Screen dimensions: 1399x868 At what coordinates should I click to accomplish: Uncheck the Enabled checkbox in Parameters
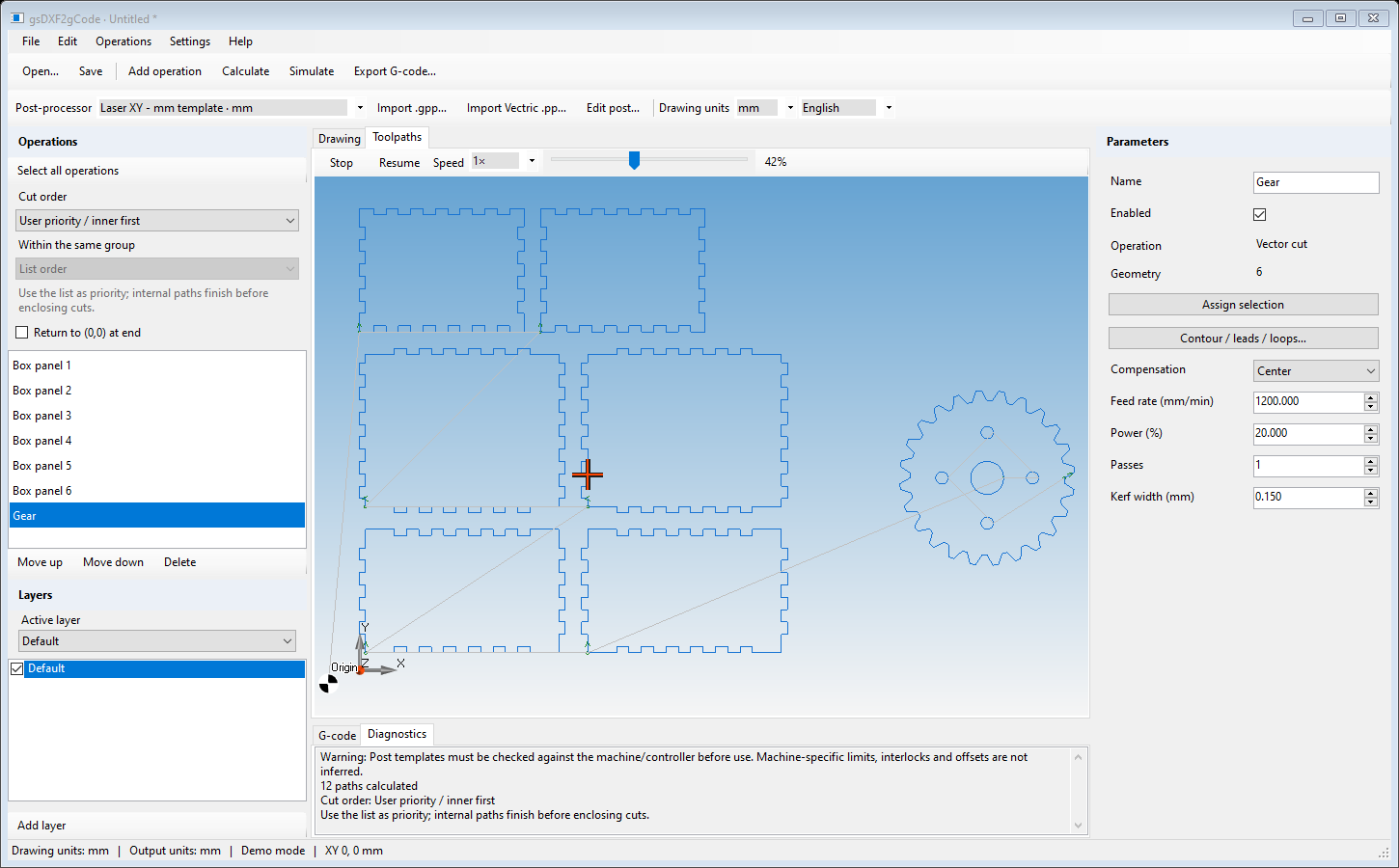1259,214
